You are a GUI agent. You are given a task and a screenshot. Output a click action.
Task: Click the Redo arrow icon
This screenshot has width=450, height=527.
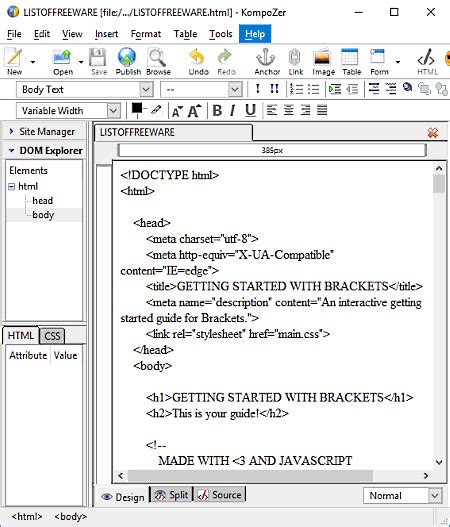click(226, 61)
